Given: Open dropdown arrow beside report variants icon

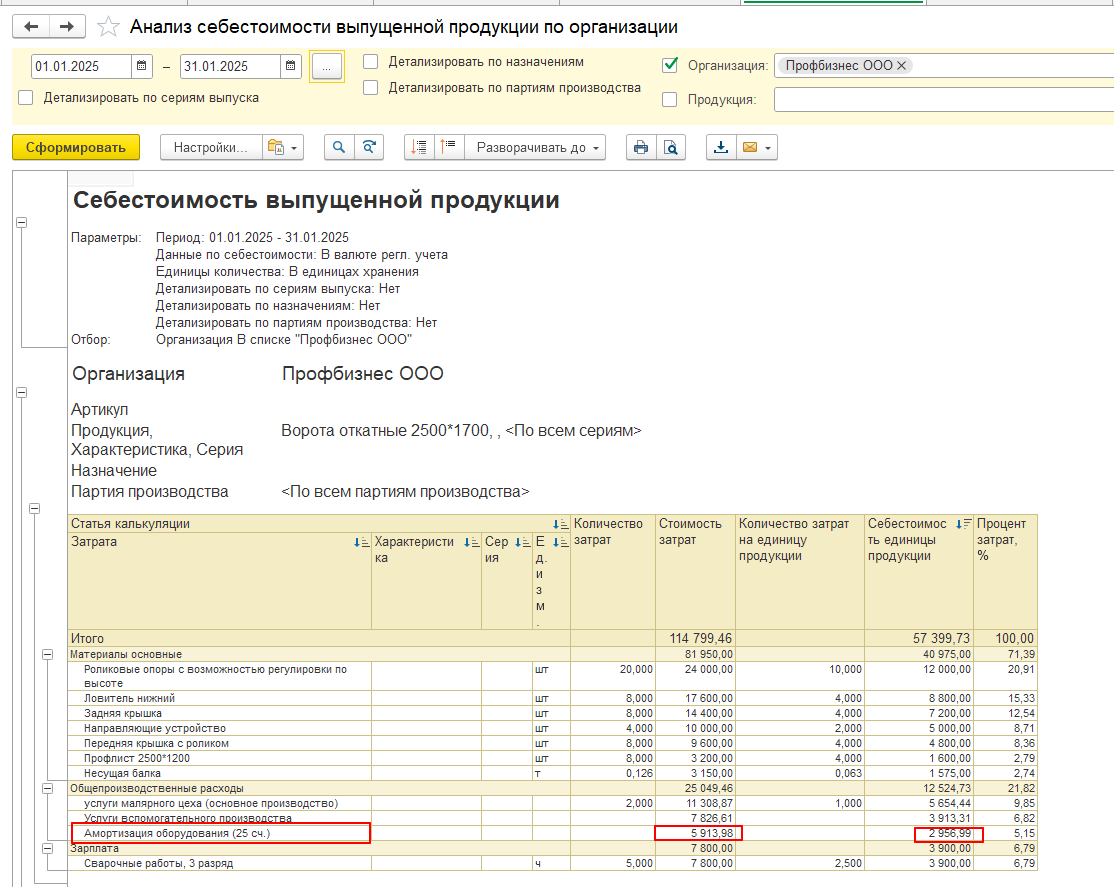Looking at the screenshot, I should 294,148.
